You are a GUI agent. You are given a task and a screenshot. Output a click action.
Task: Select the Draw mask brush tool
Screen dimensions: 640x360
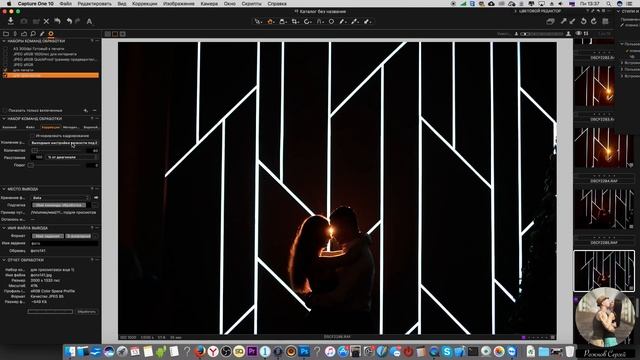343,21
